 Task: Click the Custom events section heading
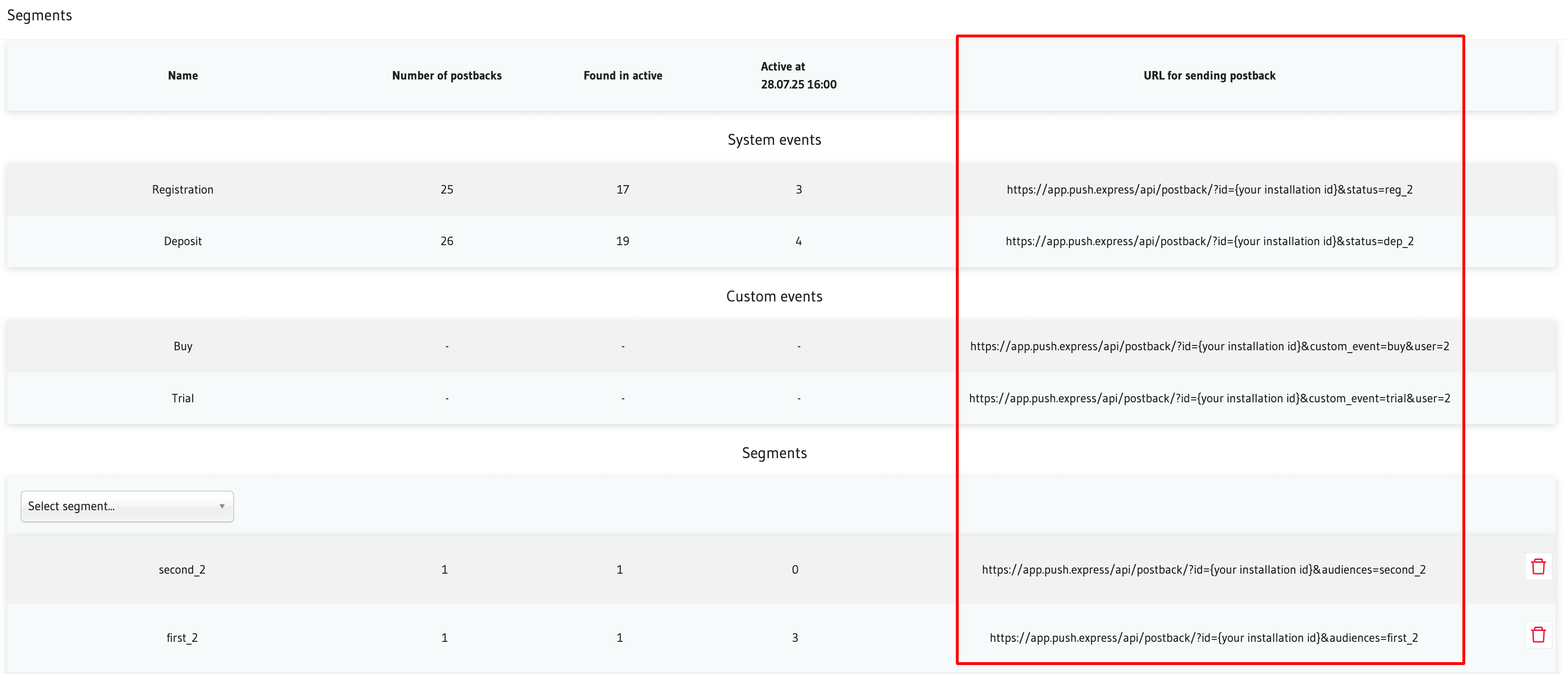click(774, 296)
